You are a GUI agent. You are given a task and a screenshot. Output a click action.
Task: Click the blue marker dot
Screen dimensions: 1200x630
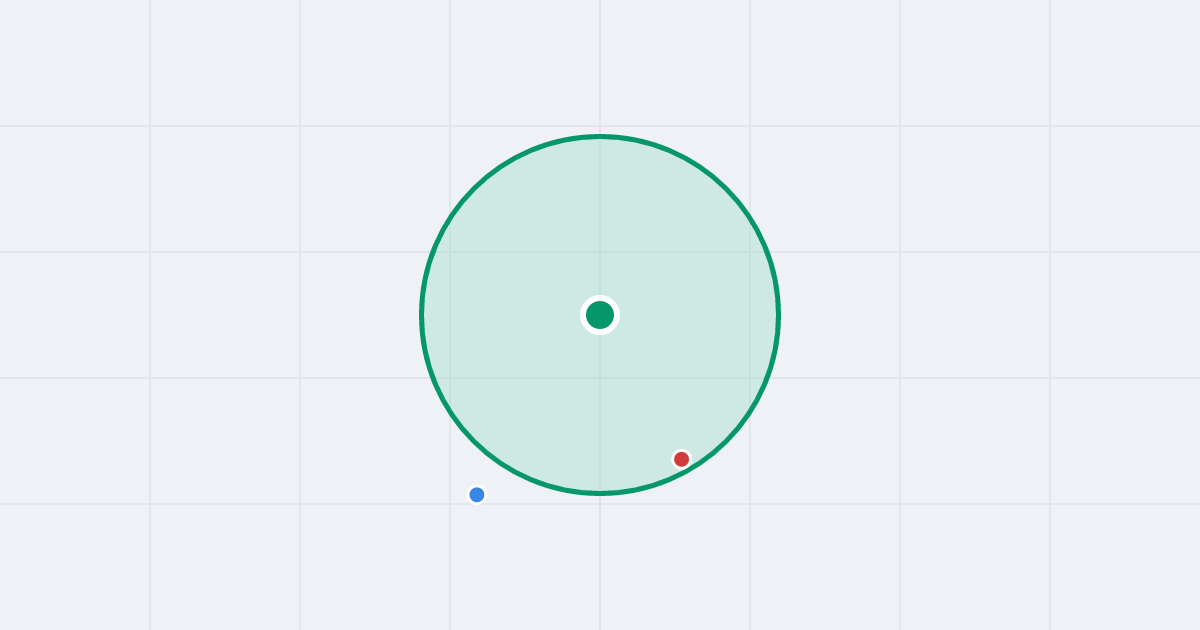(x=477, y=495)
